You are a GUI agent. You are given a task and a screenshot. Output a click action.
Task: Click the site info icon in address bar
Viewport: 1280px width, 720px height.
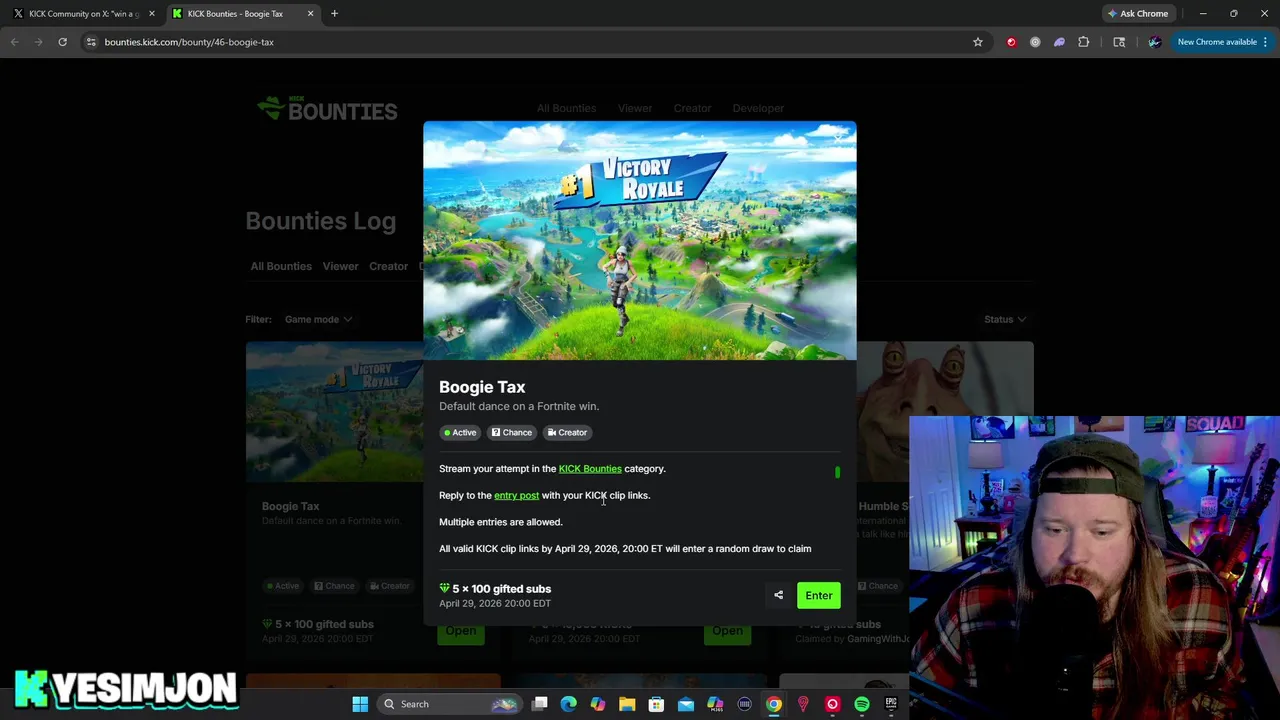click(91, 42)
